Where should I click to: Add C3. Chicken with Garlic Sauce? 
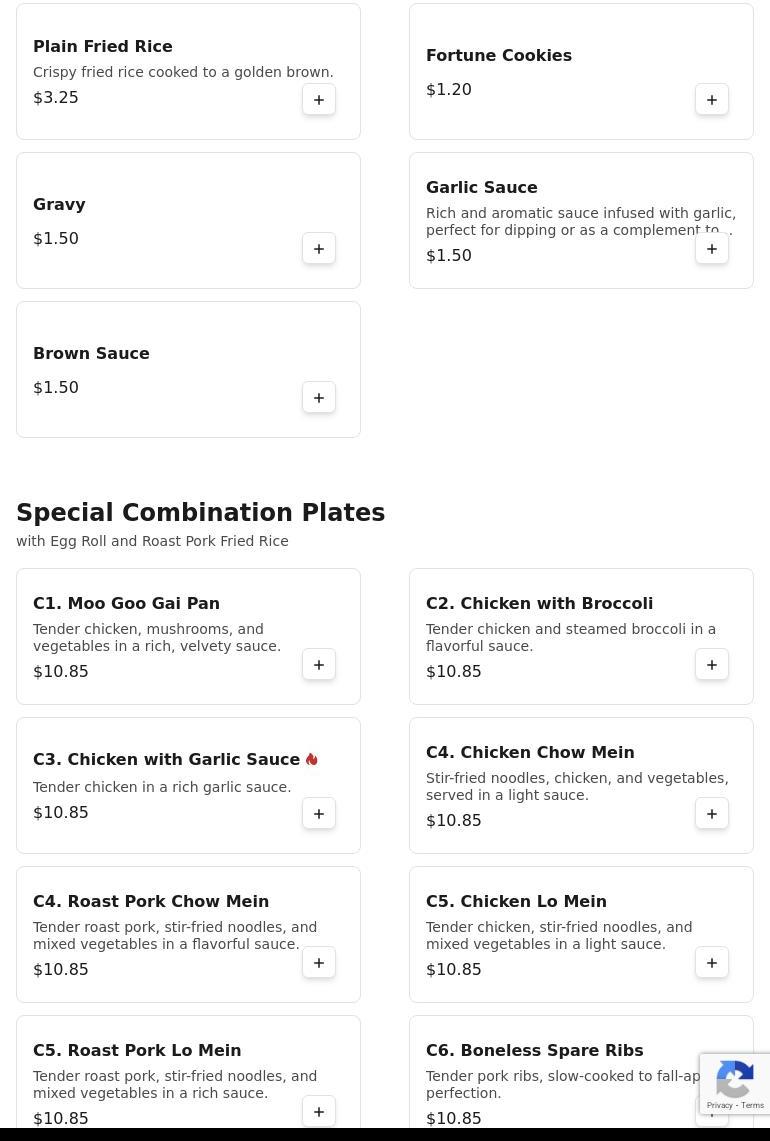319,814
